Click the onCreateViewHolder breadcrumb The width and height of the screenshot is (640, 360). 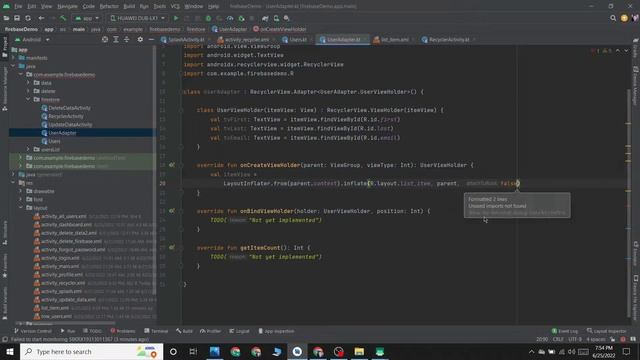click(x=280, y=29)
